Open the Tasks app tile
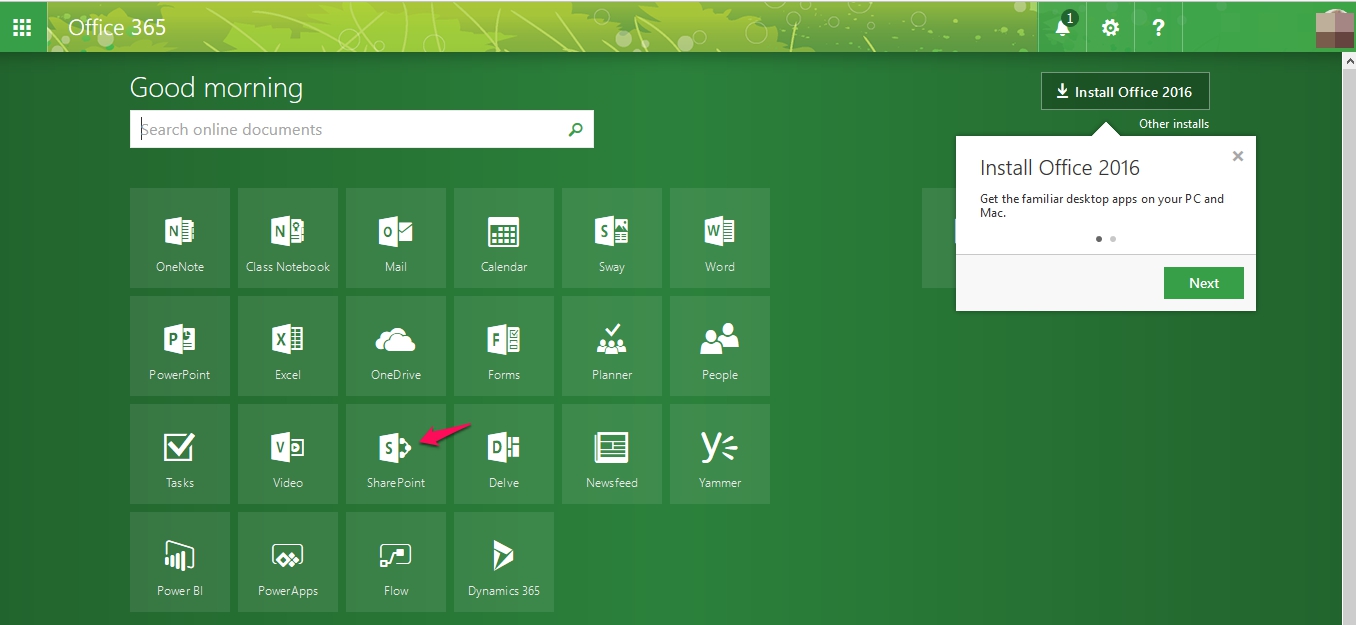 click(180, 454)
